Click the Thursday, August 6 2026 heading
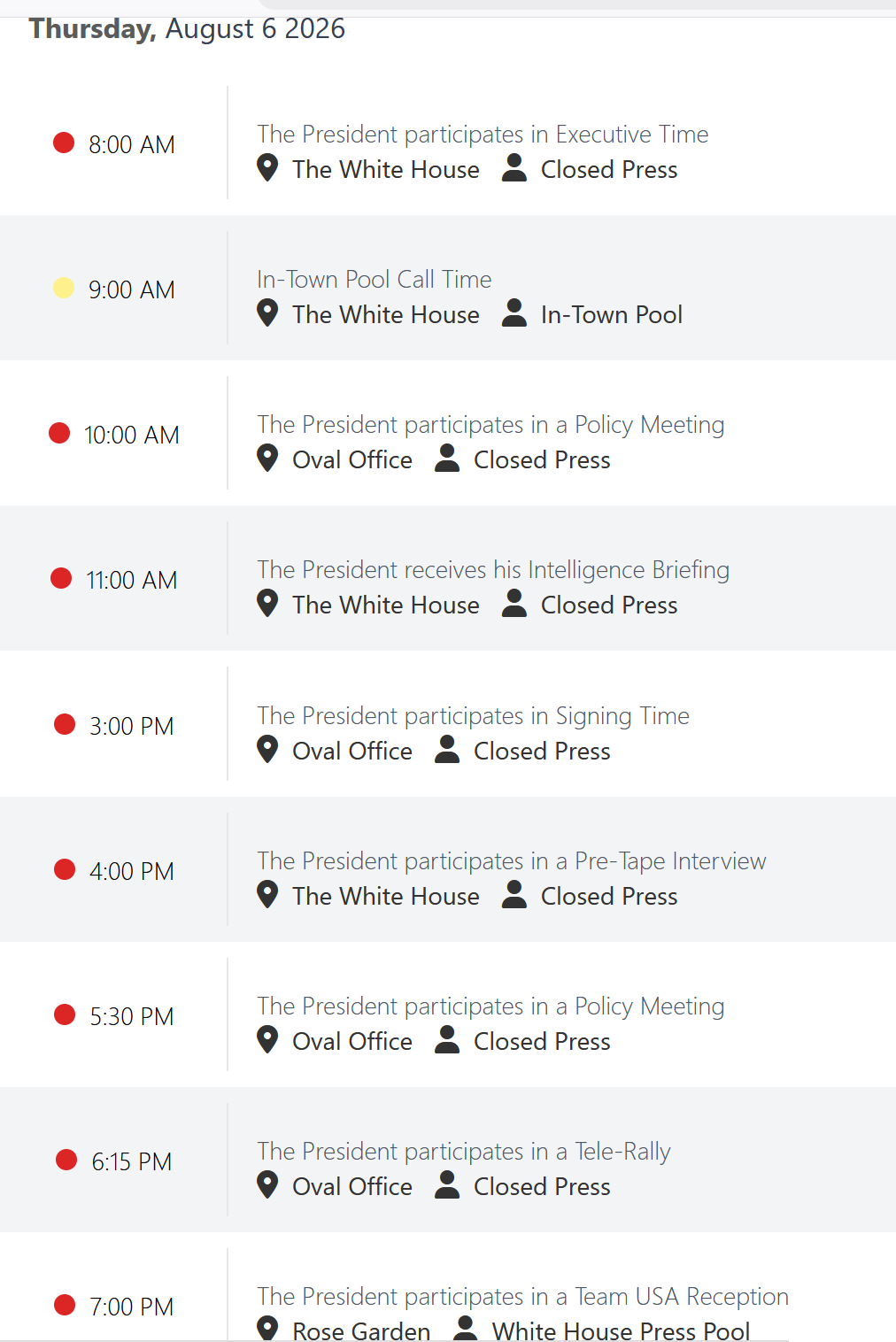The width and height of the screenshot is (896, 1342). (x=187, y=28)
